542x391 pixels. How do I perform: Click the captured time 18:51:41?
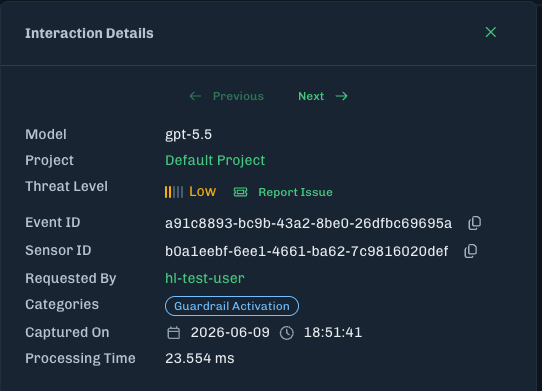[x=333, y=333]
